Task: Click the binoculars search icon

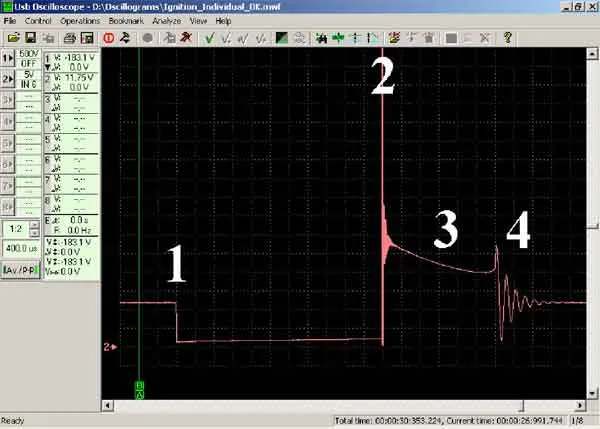Action: [x=321, y=38]
